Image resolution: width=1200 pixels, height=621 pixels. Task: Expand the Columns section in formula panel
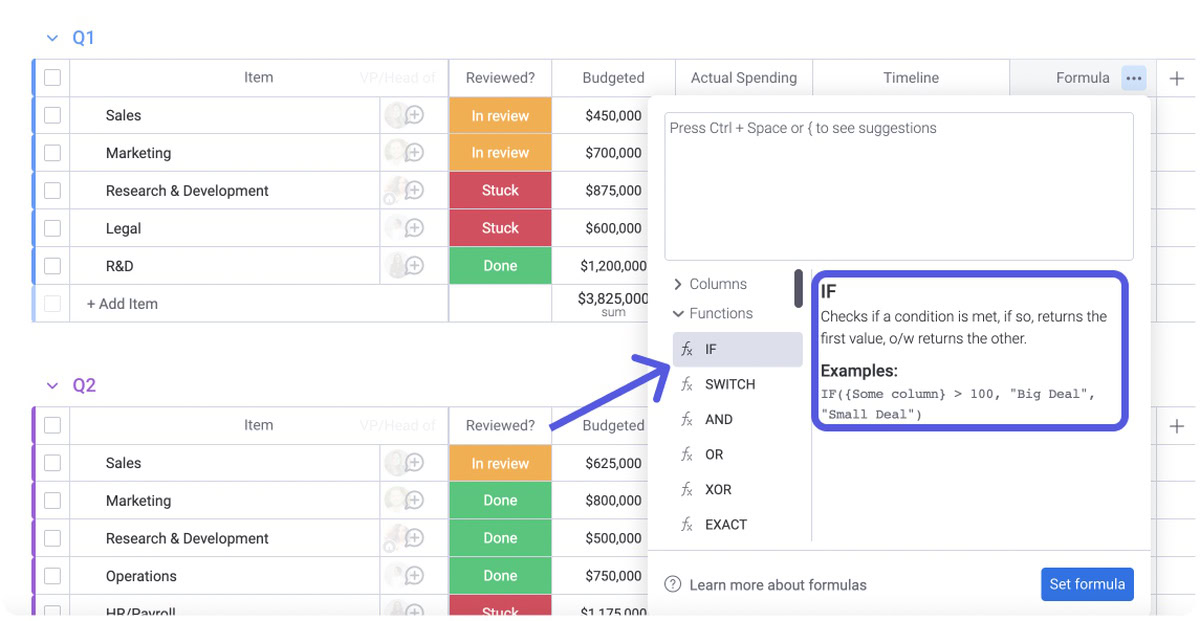(679, 285)
